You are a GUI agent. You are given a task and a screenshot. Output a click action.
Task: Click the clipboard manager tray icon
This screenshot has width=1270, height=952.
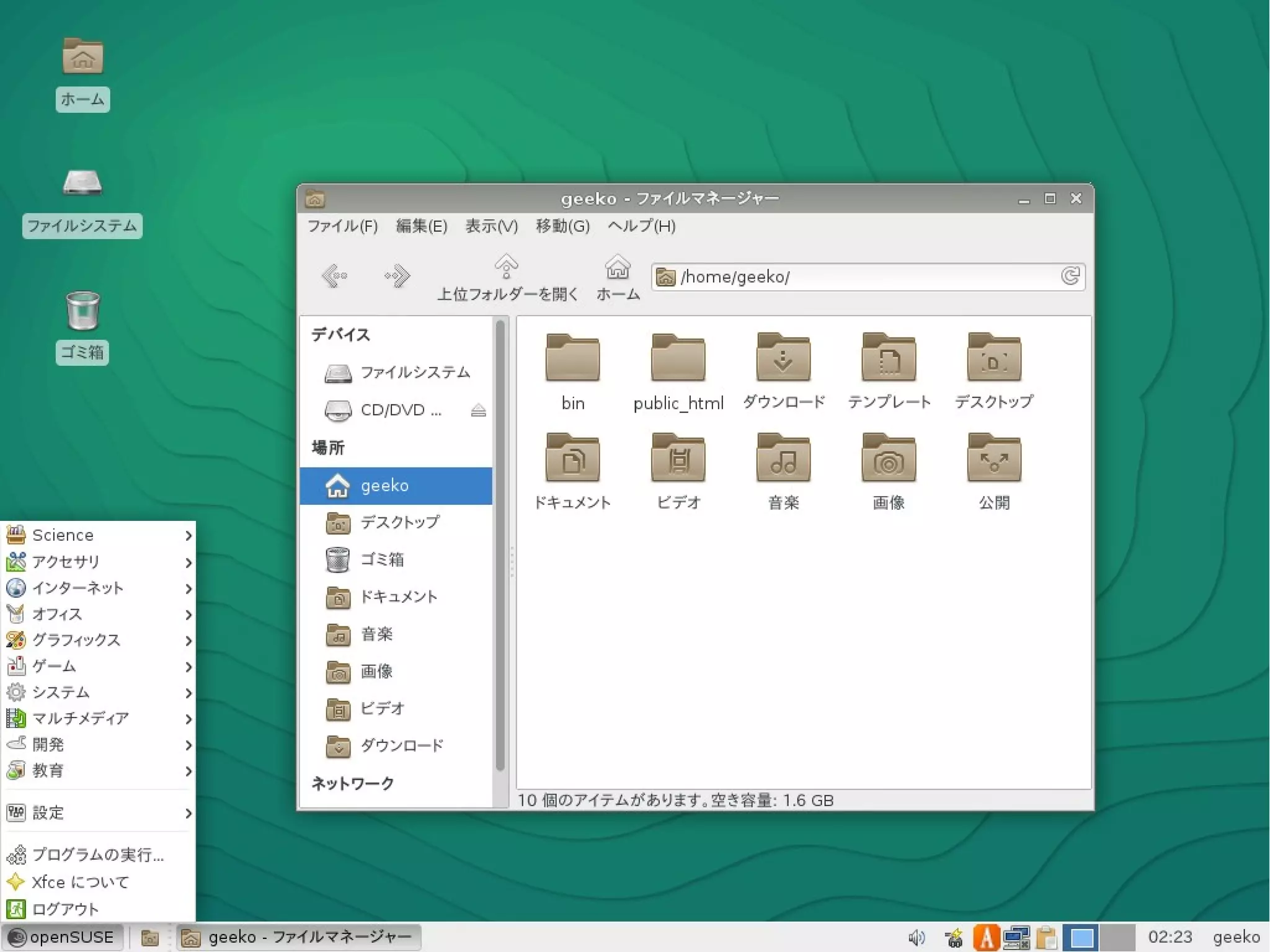1047,938
